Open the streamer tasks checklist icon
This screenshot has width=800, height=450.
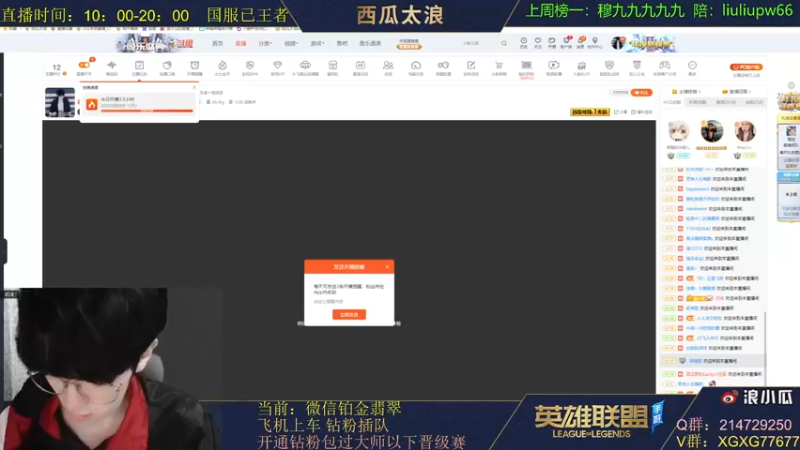click(x=139, y=67)
